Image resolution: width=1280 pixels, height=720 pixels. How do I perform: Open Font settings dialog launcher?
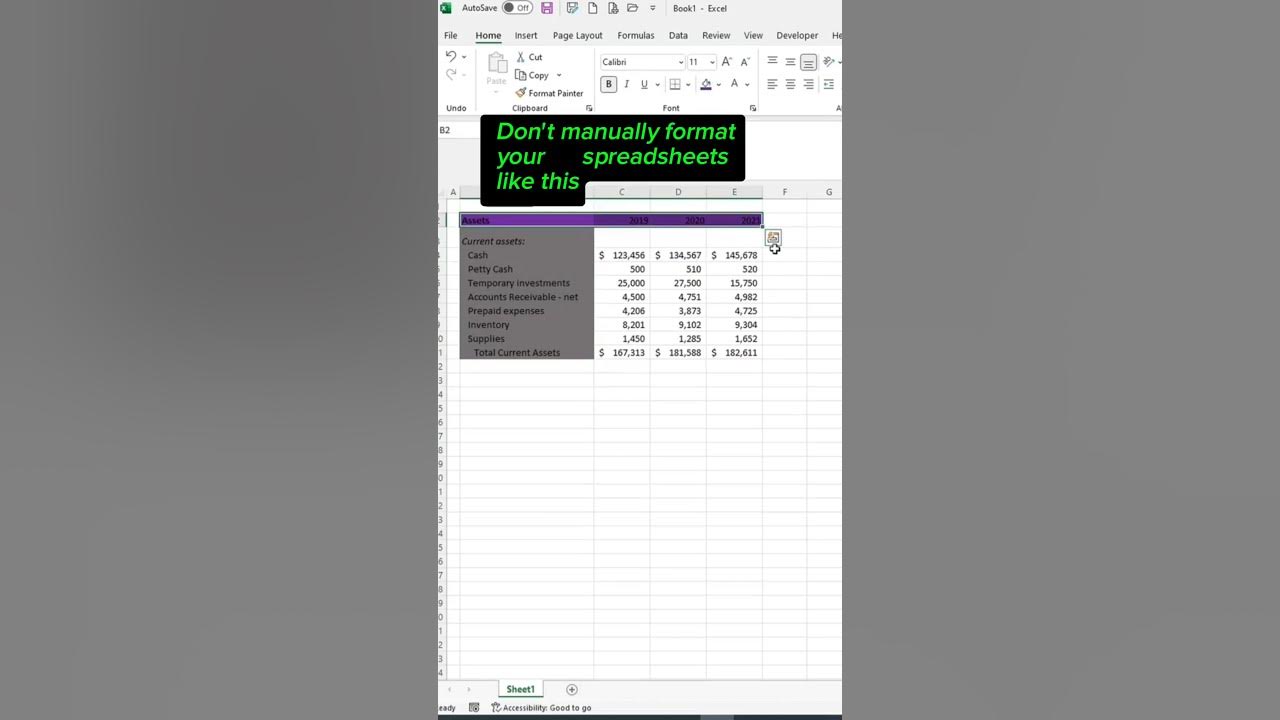(x=752, y=108)
